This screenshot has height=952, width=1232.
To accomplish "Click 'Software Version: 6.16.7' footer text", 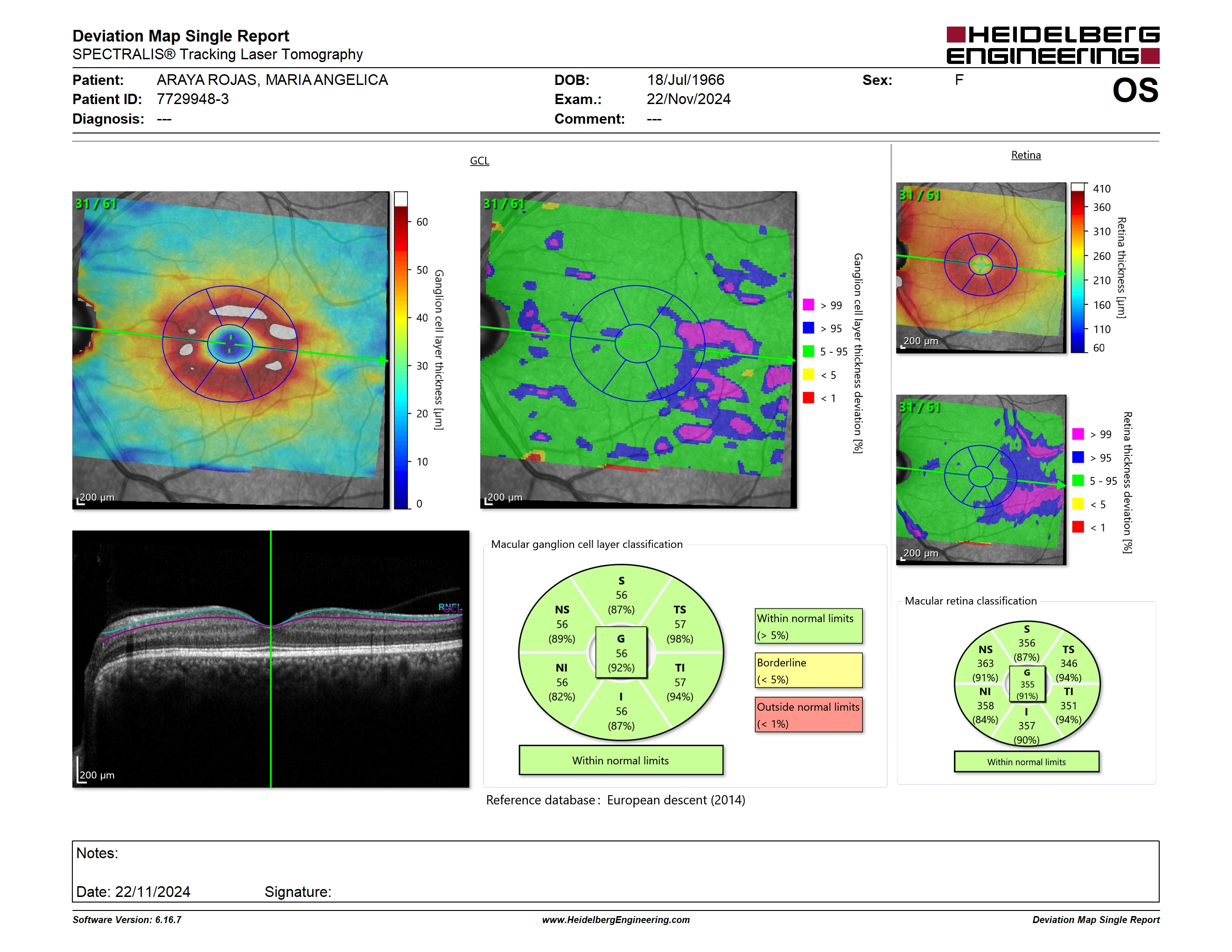I will click(127, 920).
